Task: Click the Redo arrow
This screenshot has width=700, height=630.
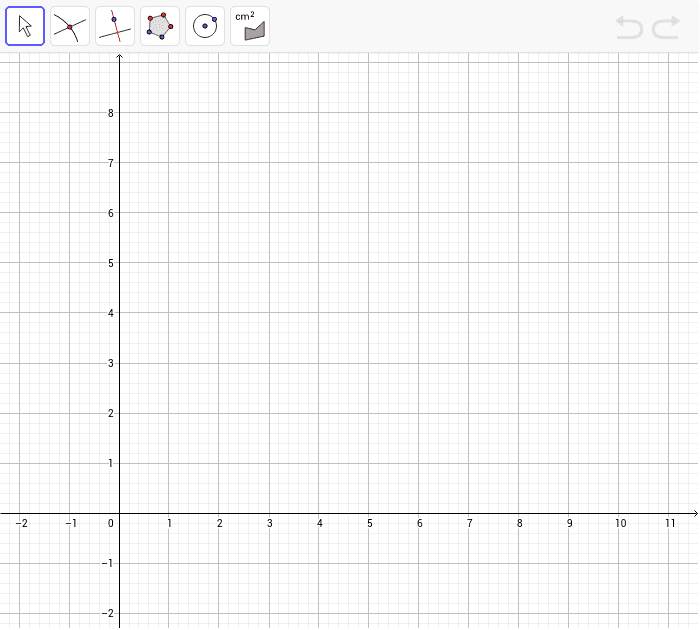Action: pyautogui.click(x=666, y=27)
